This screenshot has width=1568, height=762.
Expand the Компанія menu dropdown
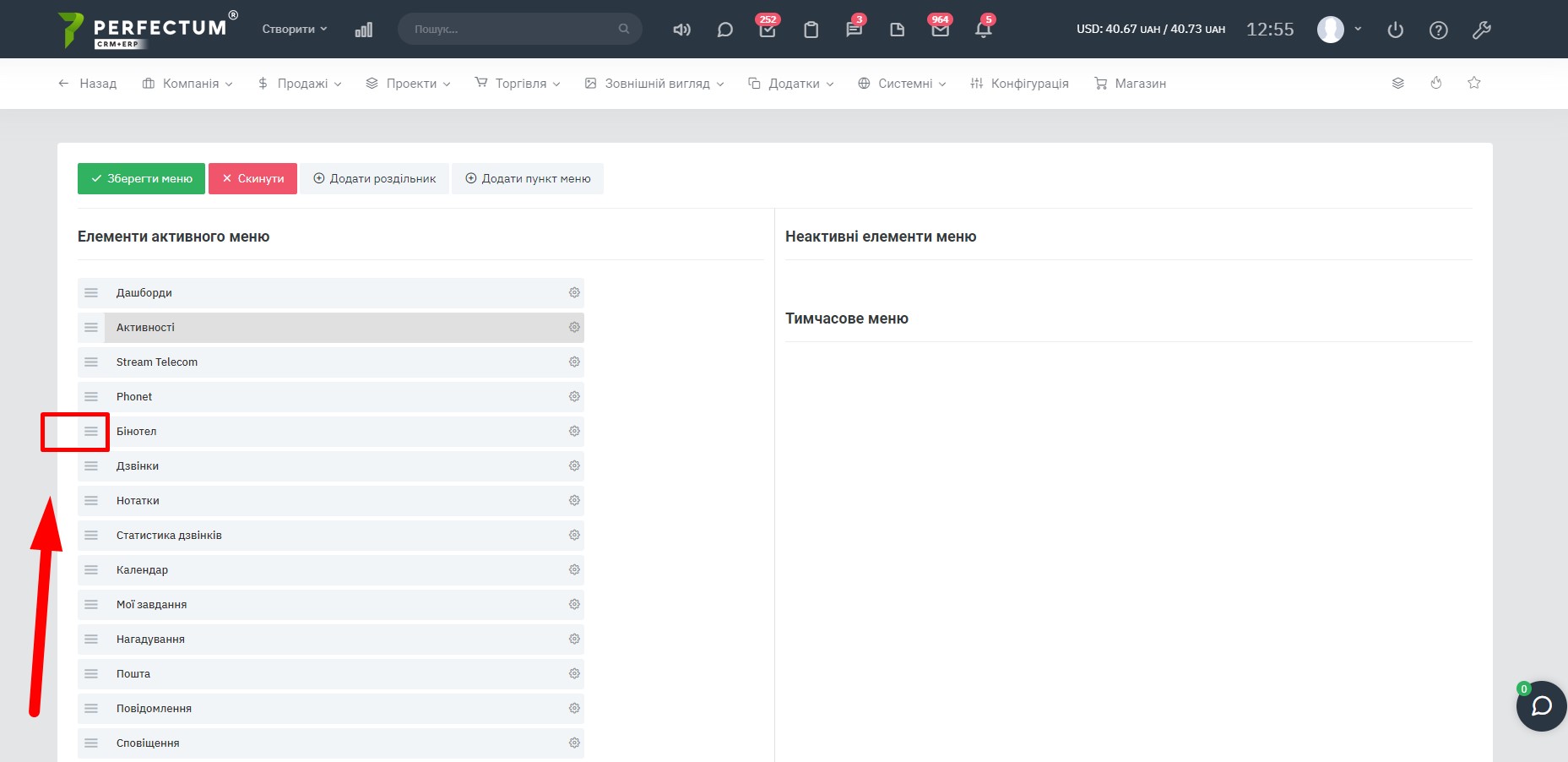[x=187, y=84]
